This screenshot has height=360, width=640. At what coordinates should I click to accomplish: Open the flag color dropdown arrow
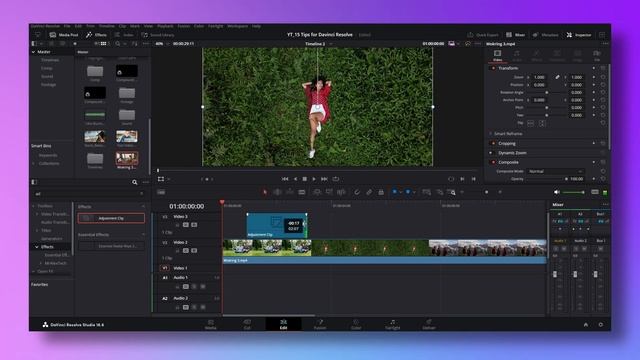coord(401,192)
